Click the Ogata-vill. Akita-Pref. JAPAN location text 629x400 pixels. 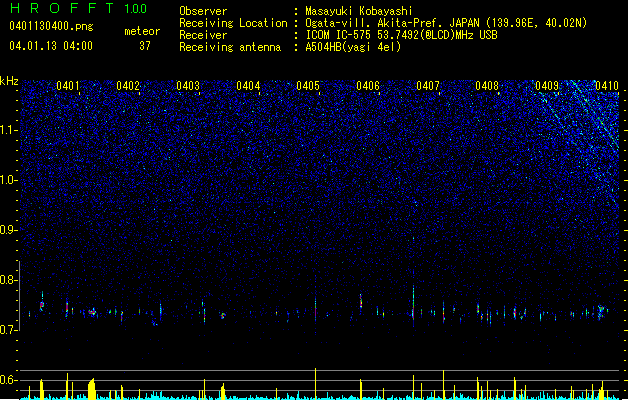tap(446, 23)
